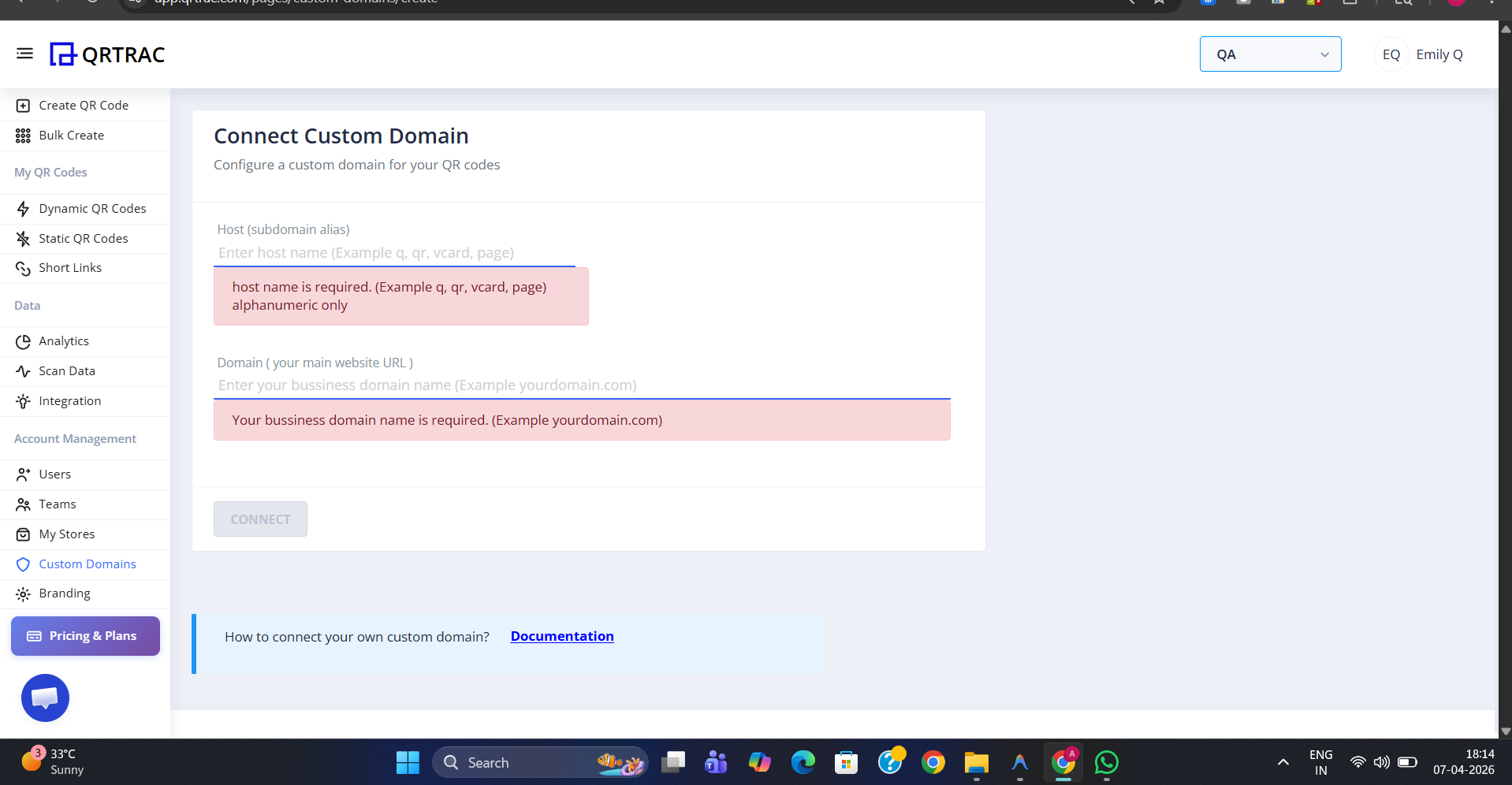The height and width of the screenshot is (785, 1512).
Task: Open the QA workspace dropdown
Action: pyautogui.click(x=1269, y=54)
